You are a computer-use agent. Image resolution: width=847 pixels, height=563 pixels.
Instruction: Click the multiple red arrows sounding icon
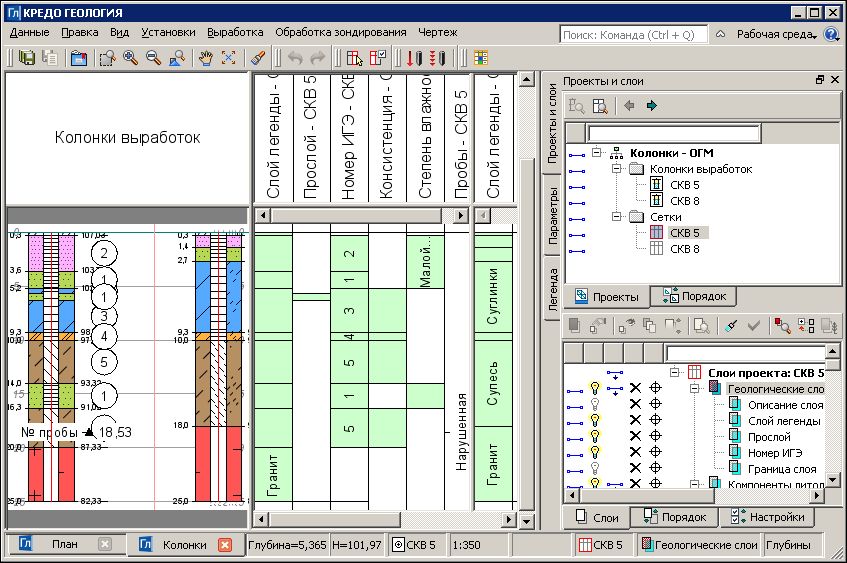pyautogui.click(x=438, y=58)
